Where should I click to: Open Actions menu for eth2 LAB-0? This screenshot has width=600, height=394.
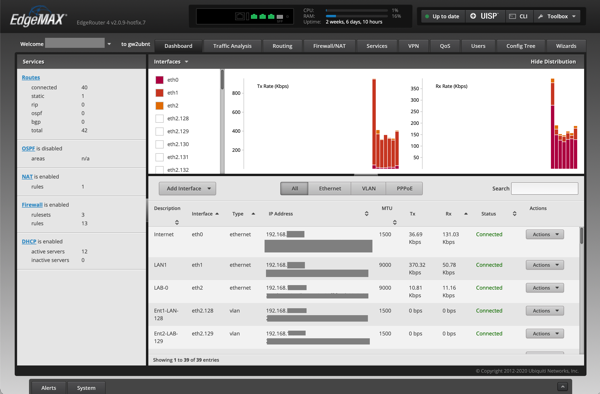[x=545, y=288]
